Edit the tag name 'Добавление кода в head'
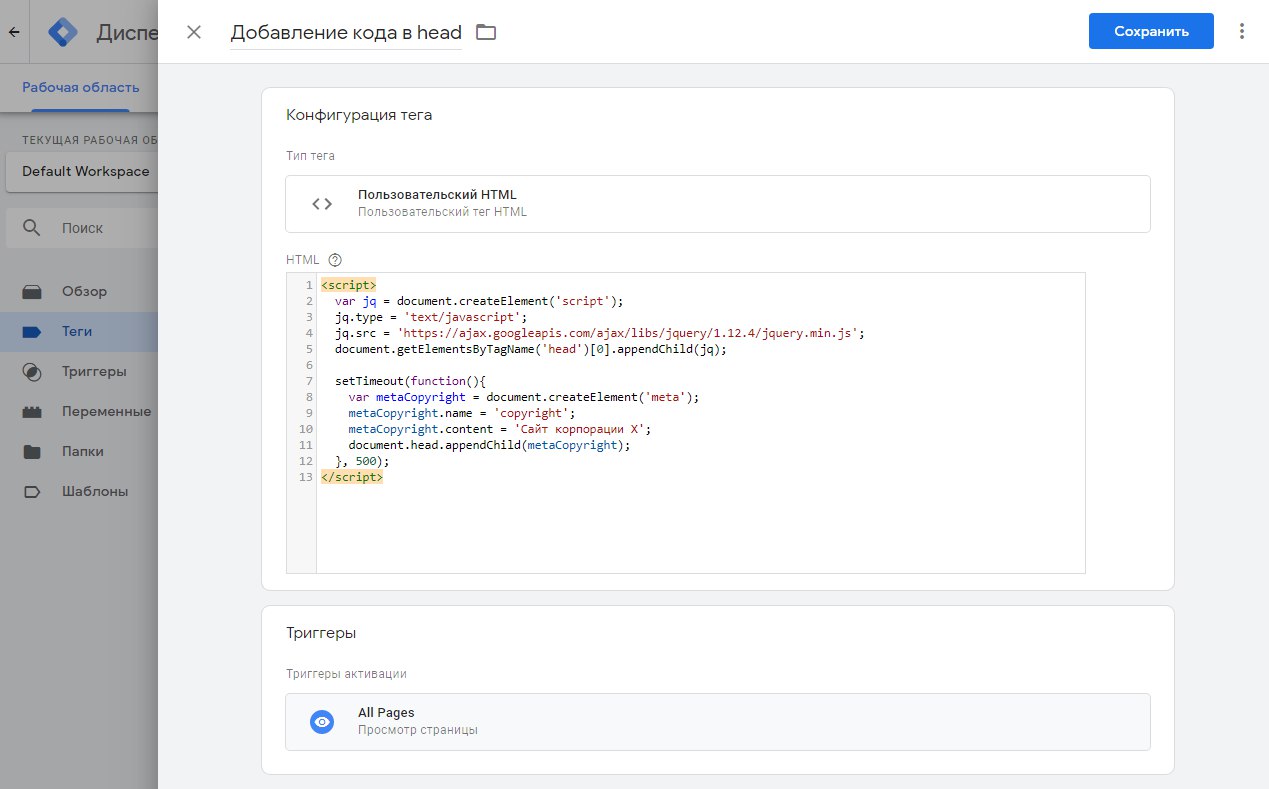This screenshot has height=789, width=1269. point(346,32)
